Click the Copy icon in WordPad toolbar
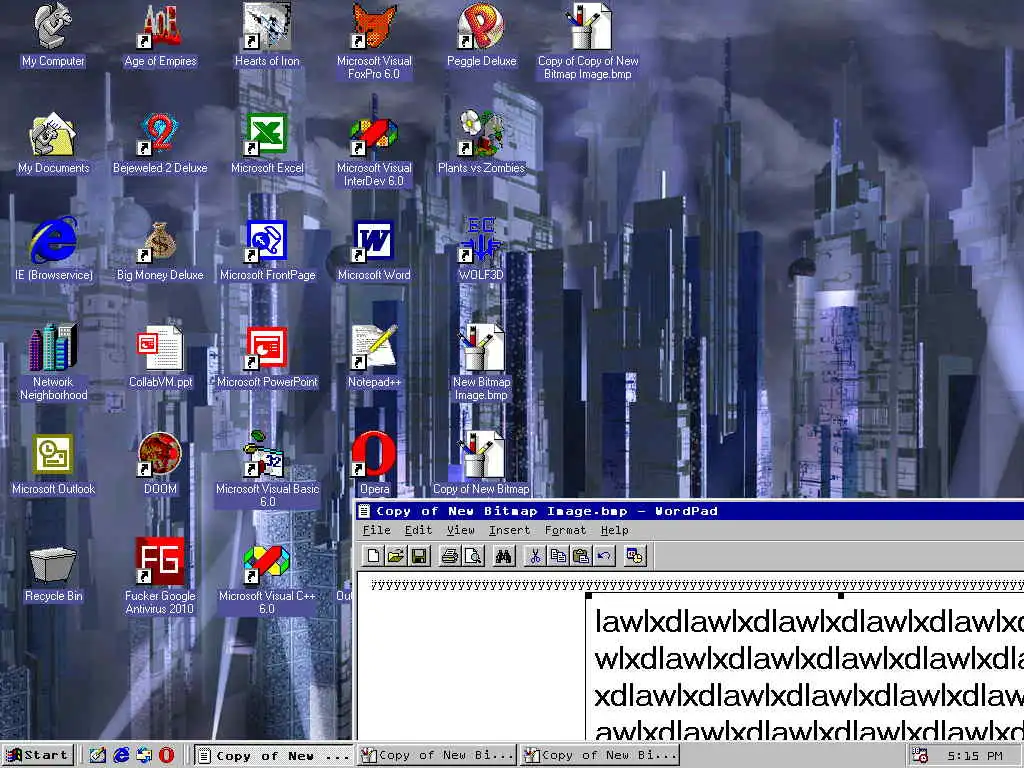This screenshot has height=768, width=1024. pyautogui.click(x=558, y=556)
